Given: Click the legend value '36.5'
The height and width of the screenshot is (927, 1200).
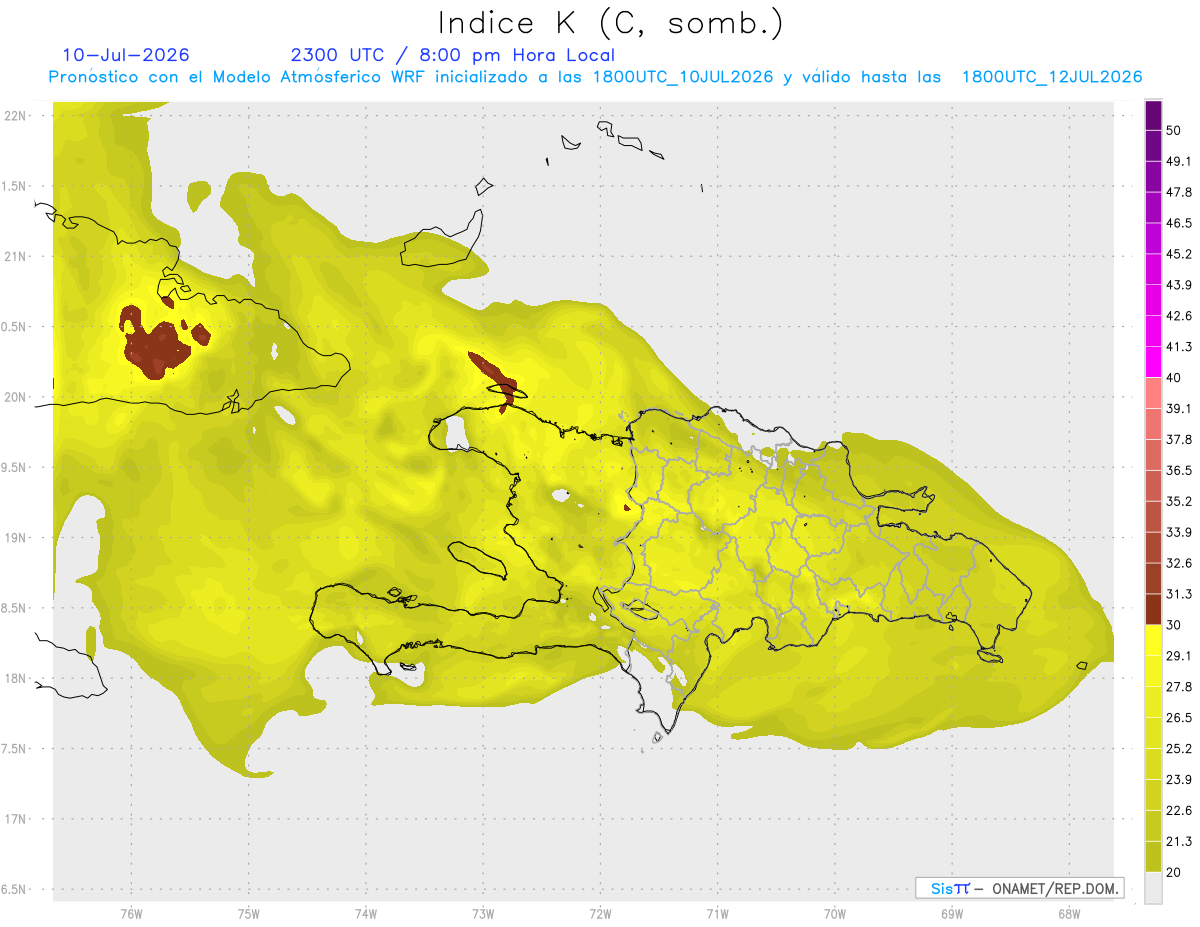Looking at the screenshot, I should (1179, 470).
